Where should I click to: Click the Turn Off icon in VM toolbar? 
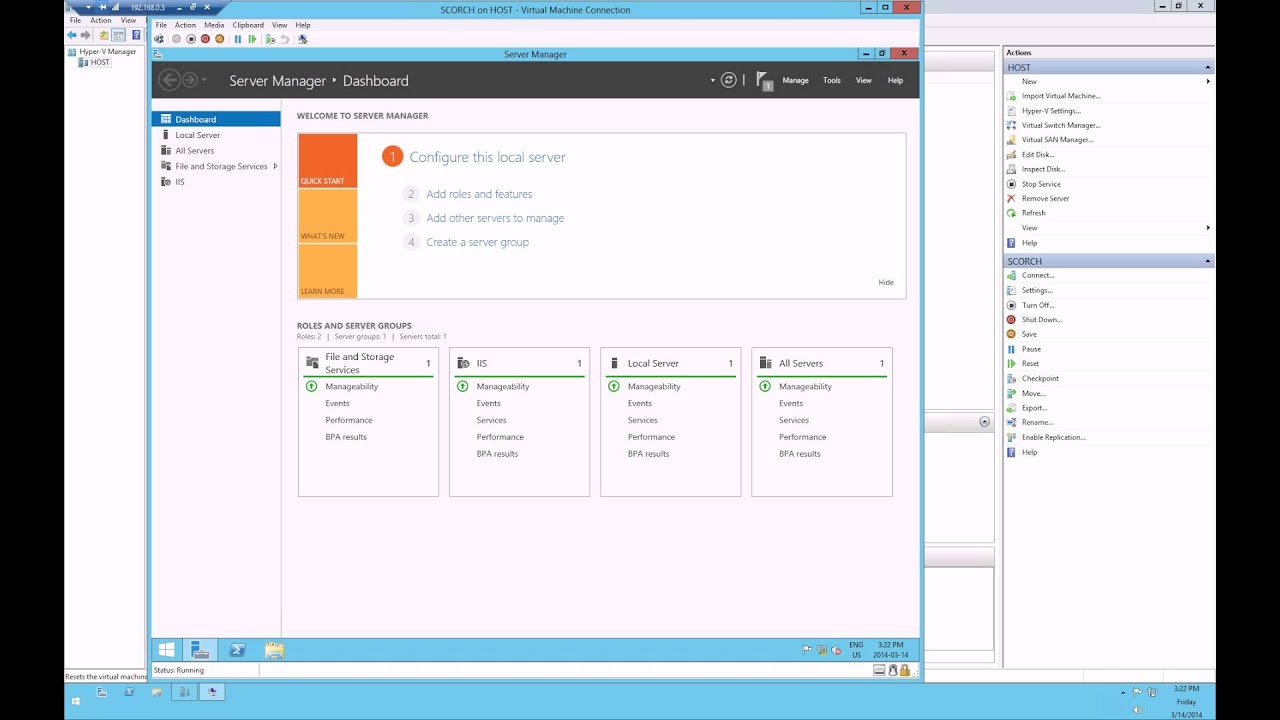[x=190, y=39]
